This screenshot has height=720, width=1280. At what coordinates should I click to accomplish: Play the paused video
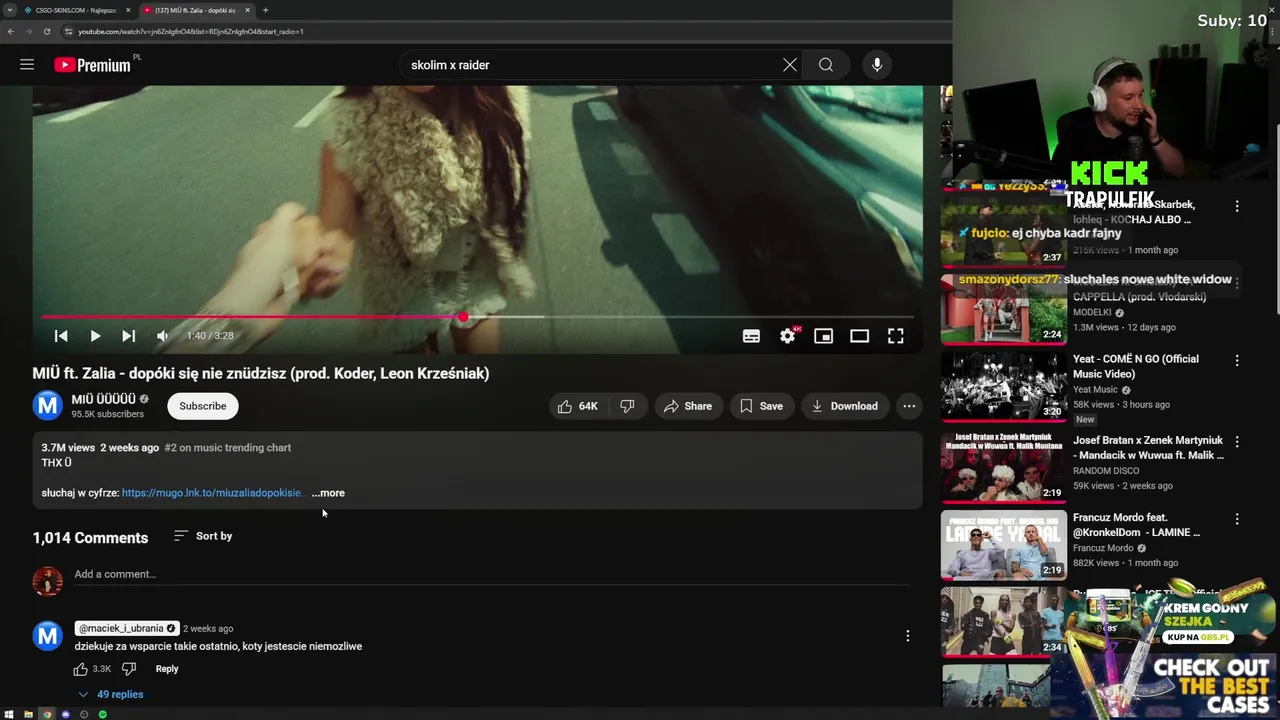pos(95,336)
